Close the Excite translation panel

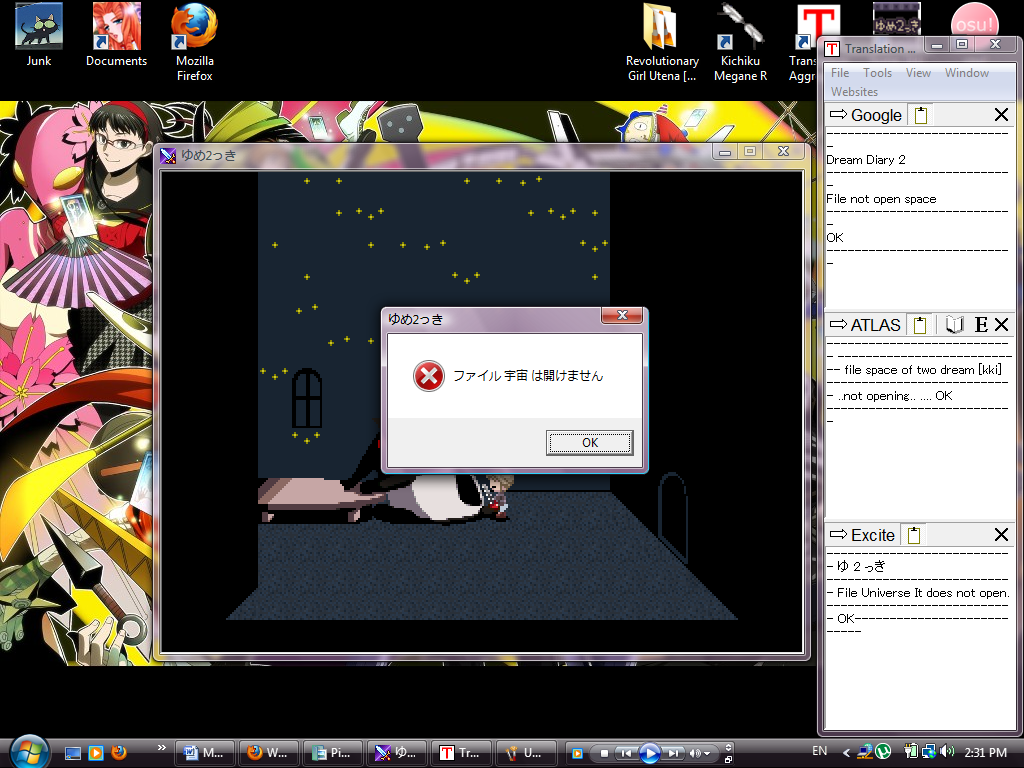tap(1000, 535)
